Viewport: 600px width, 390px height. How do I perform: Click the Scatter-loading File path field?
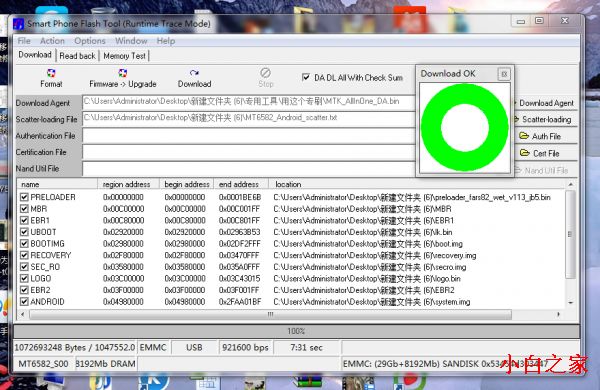tap(249, 119)
